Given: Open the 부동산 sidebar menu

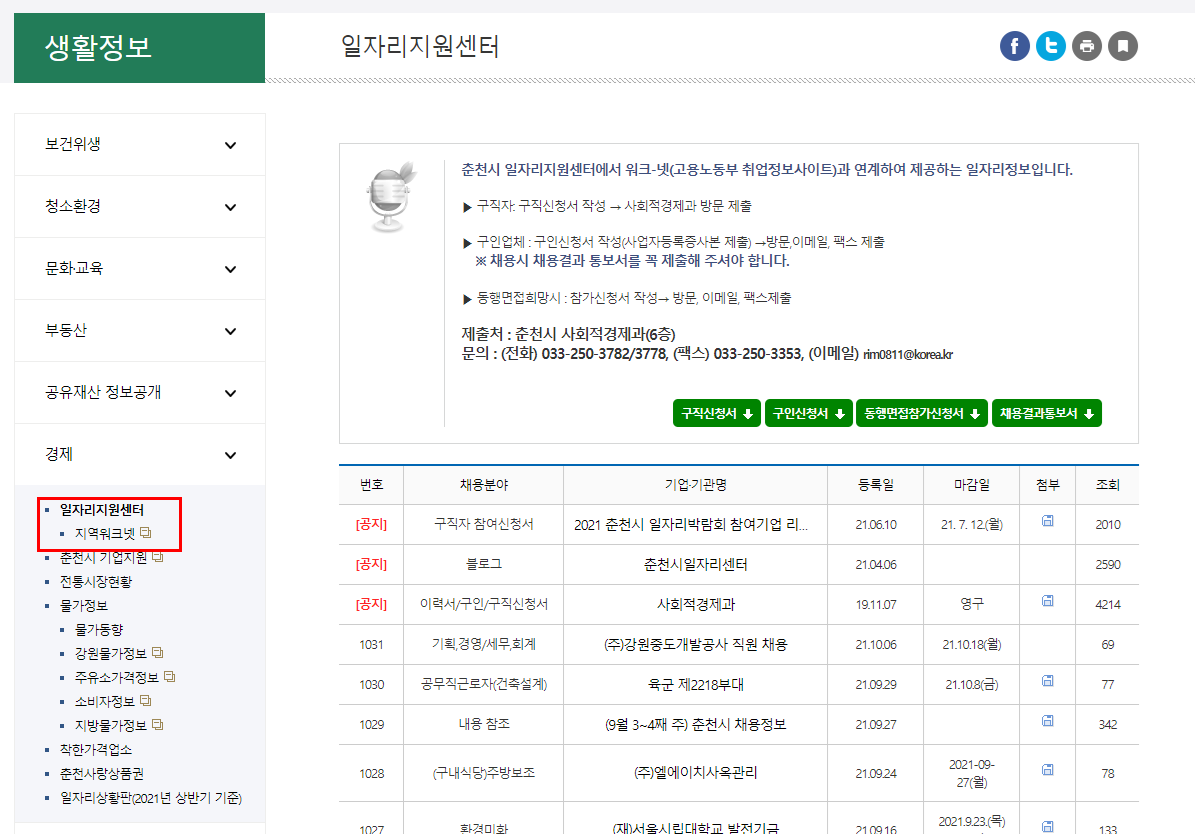Looking at the screenshot, I should [x=139, y=331].
